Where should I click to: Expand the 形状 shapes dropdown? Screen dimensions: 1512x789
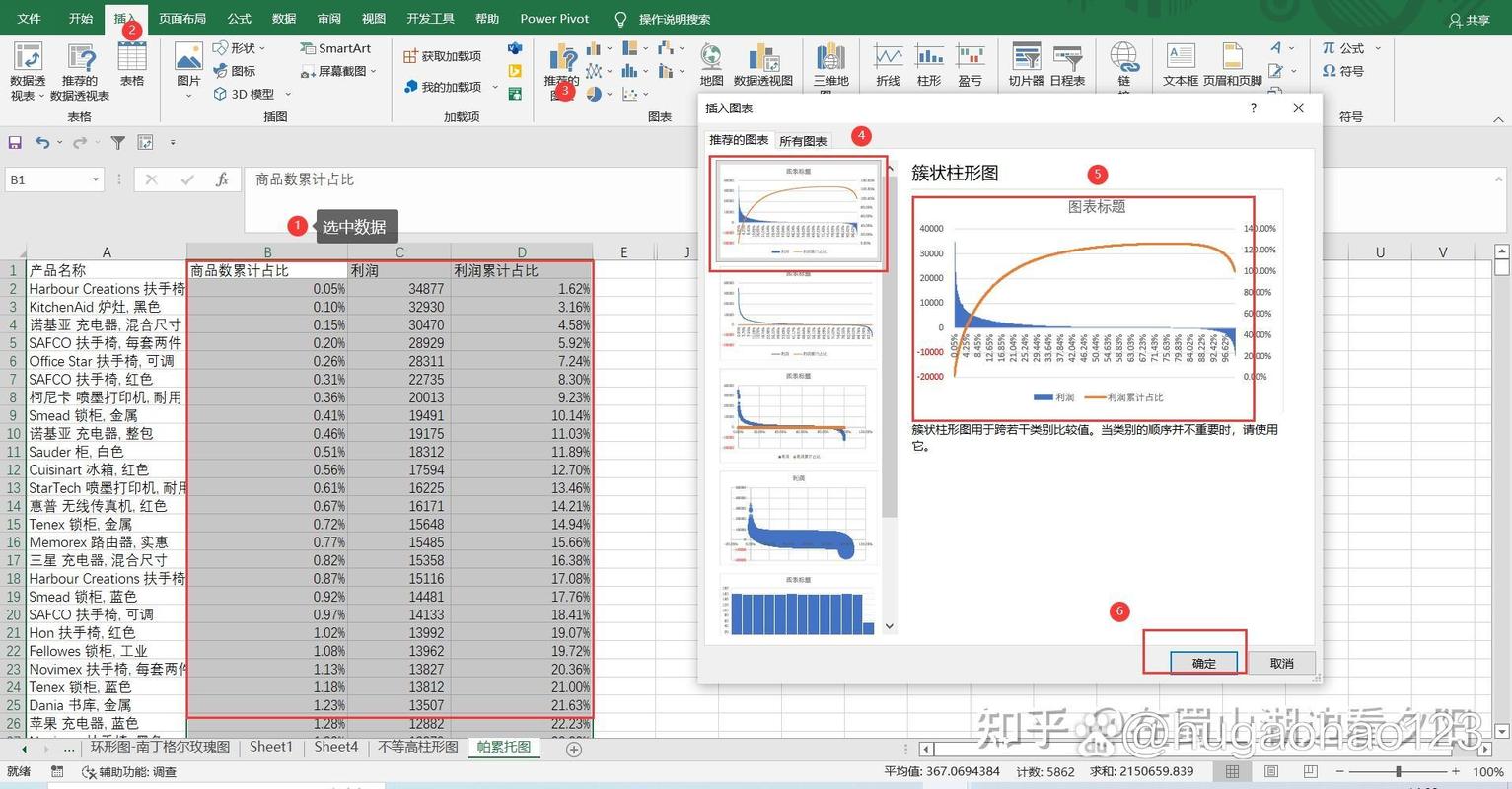coord(263,48)
